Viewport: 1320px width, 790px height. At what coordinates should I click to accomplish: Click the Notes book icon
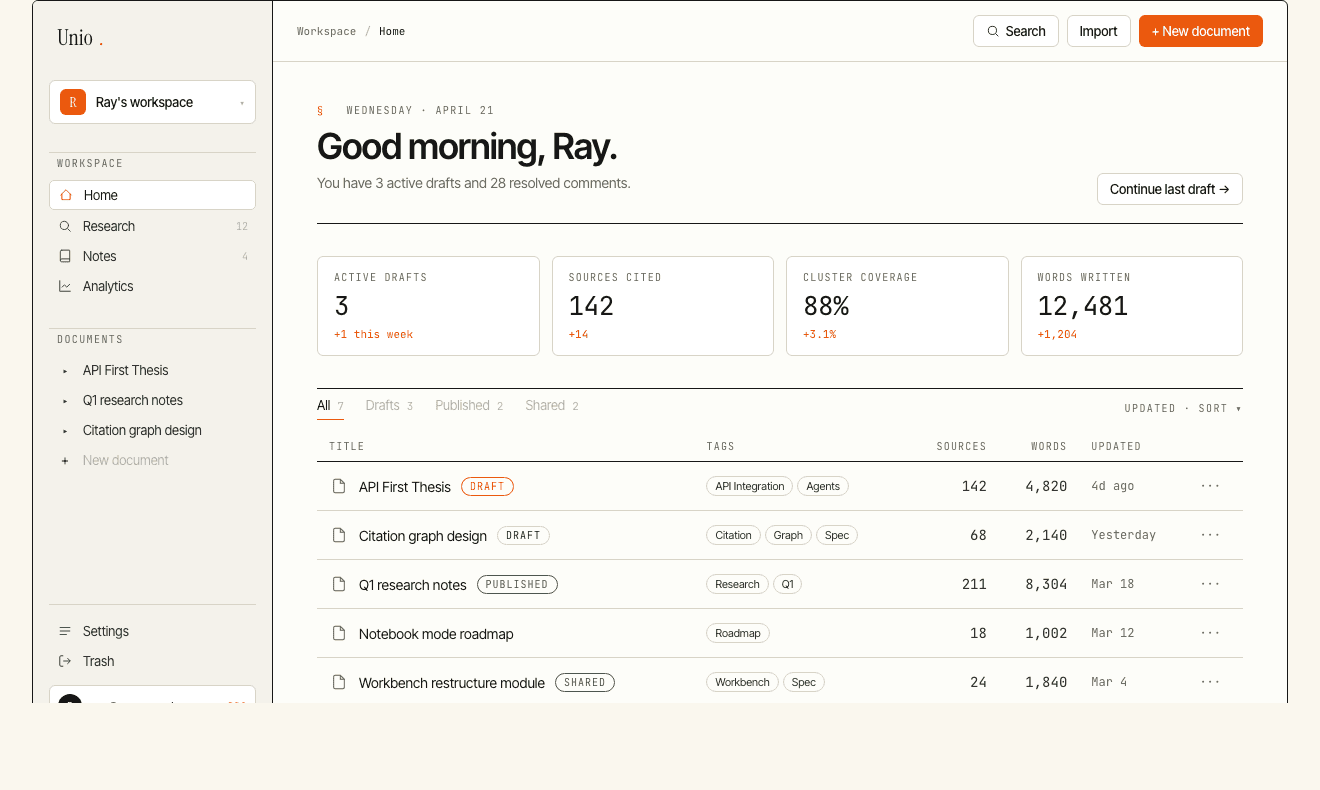pos(65,256)
